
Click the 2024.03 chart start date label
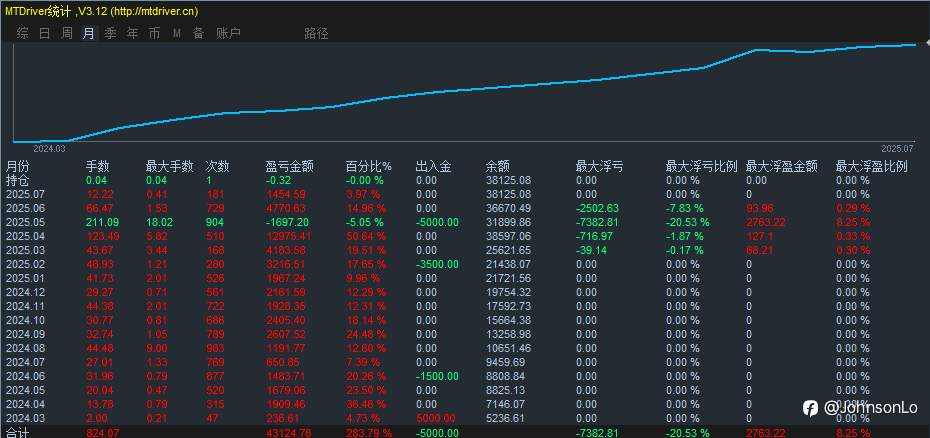(x=49, y=148)
